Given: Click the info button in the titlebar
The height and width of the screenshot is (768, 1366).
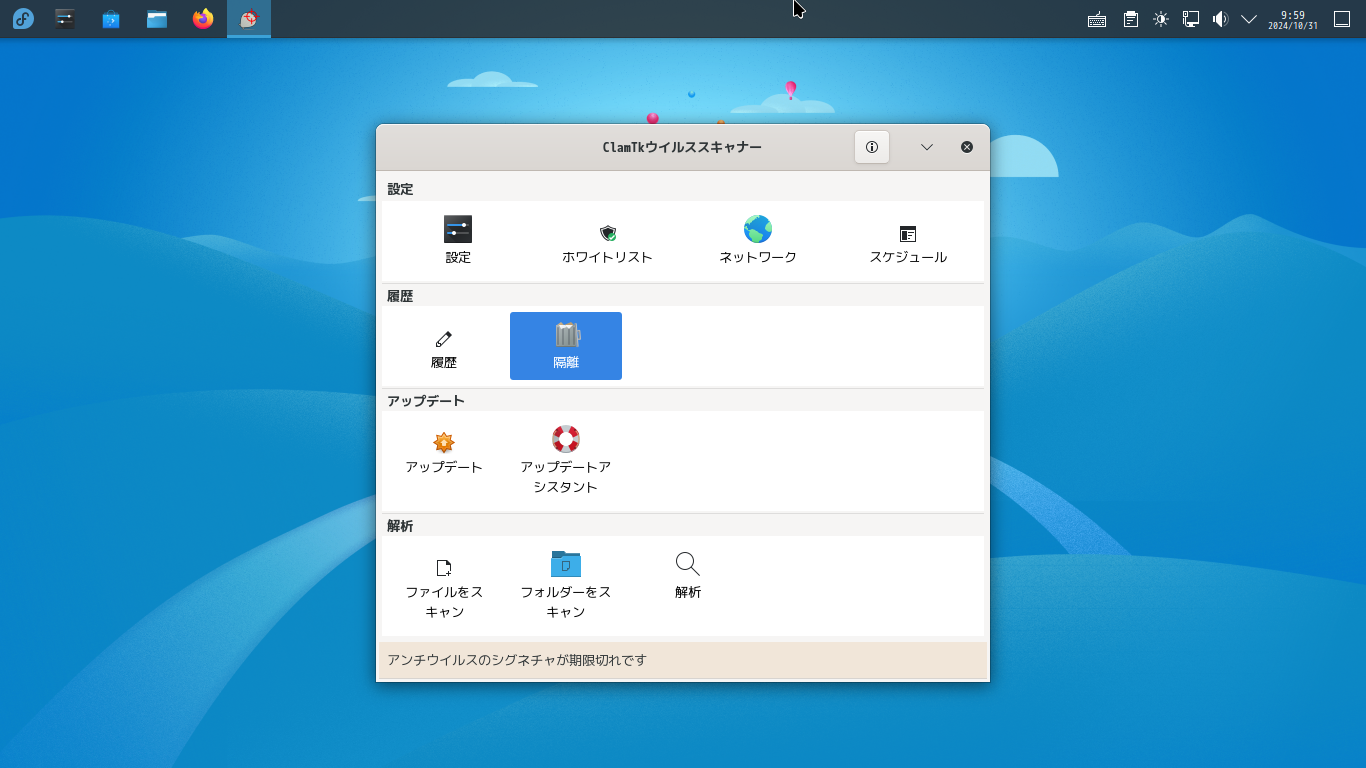Looking at the screenshot, I should coord(871,146).
